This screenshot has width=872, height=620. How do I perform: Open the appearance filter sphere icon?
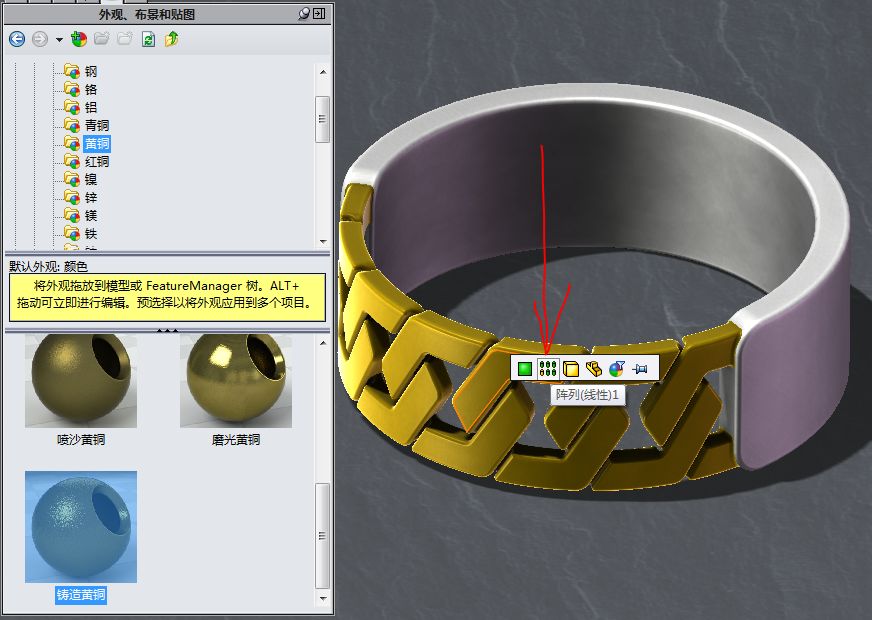pos(615,368)
